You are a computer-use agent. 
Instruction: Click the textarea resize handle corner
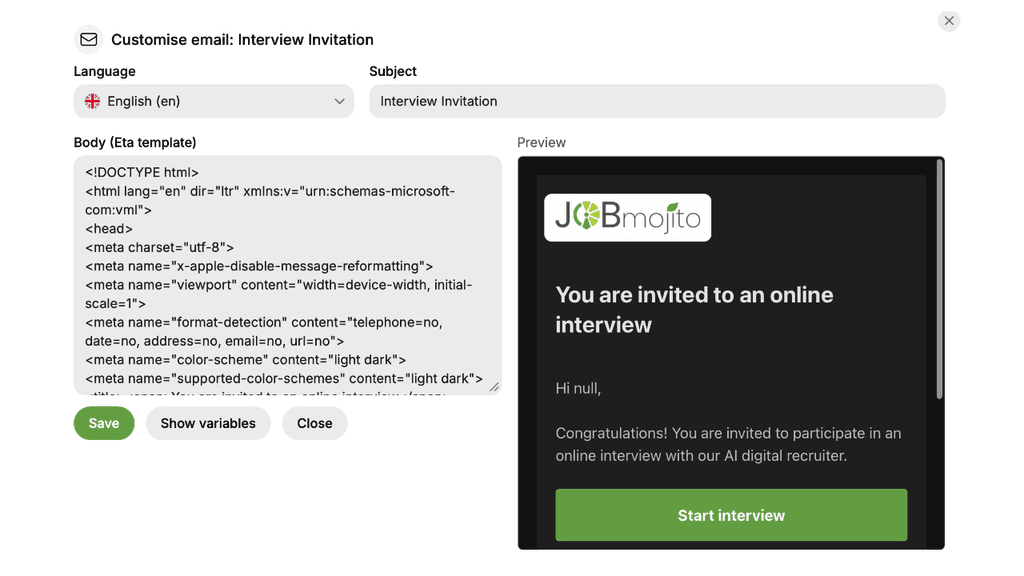494,387
